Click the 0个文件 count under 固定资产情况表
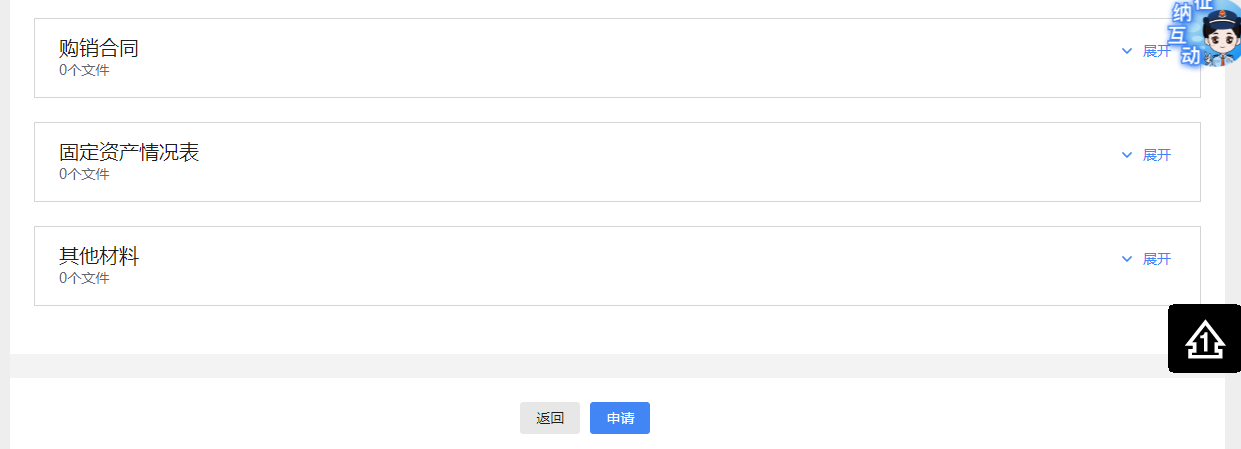 coord(84,174)
